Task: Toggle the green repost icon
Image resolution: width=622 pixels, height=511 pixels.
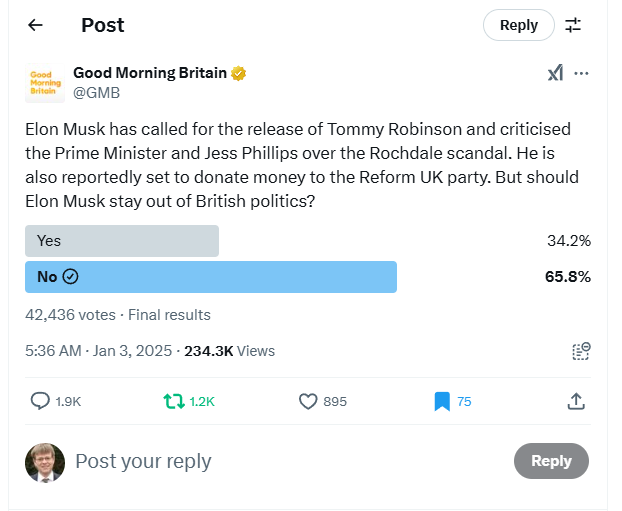Action: tap(174, 401)
